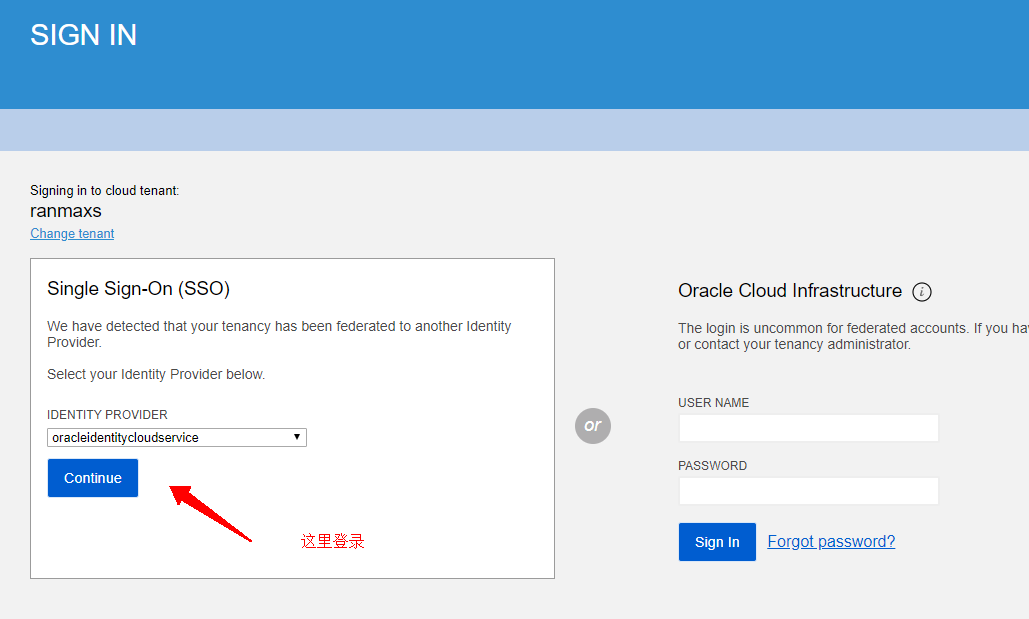
Task: Click the IDENTITY PROVIDER field label
Action: coord(107,415)
